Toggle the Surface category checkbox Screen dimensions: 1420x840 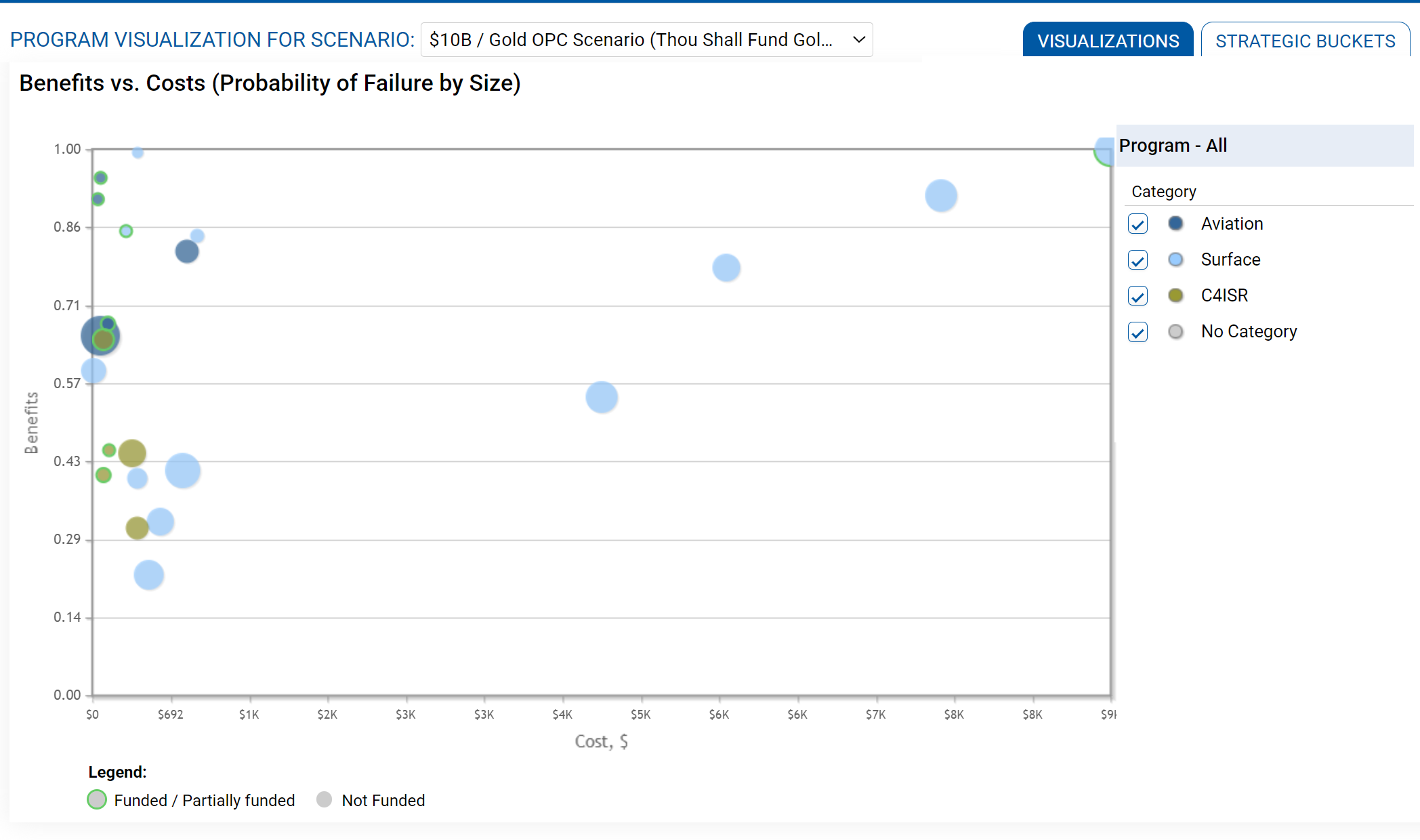click(x=1138, y=260)
